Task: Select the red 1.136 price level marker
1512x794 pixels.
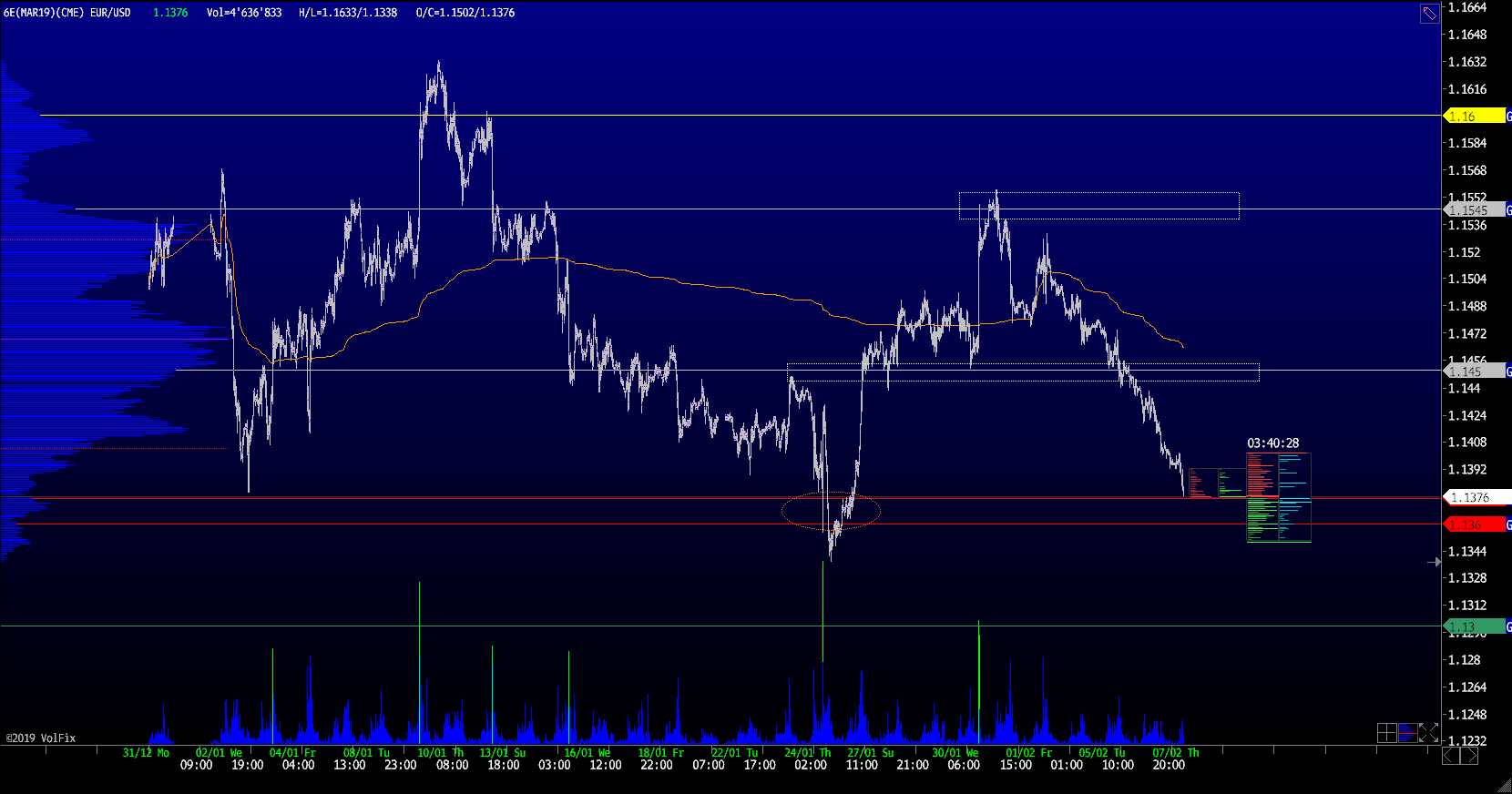Action: tap(1474, 524)
